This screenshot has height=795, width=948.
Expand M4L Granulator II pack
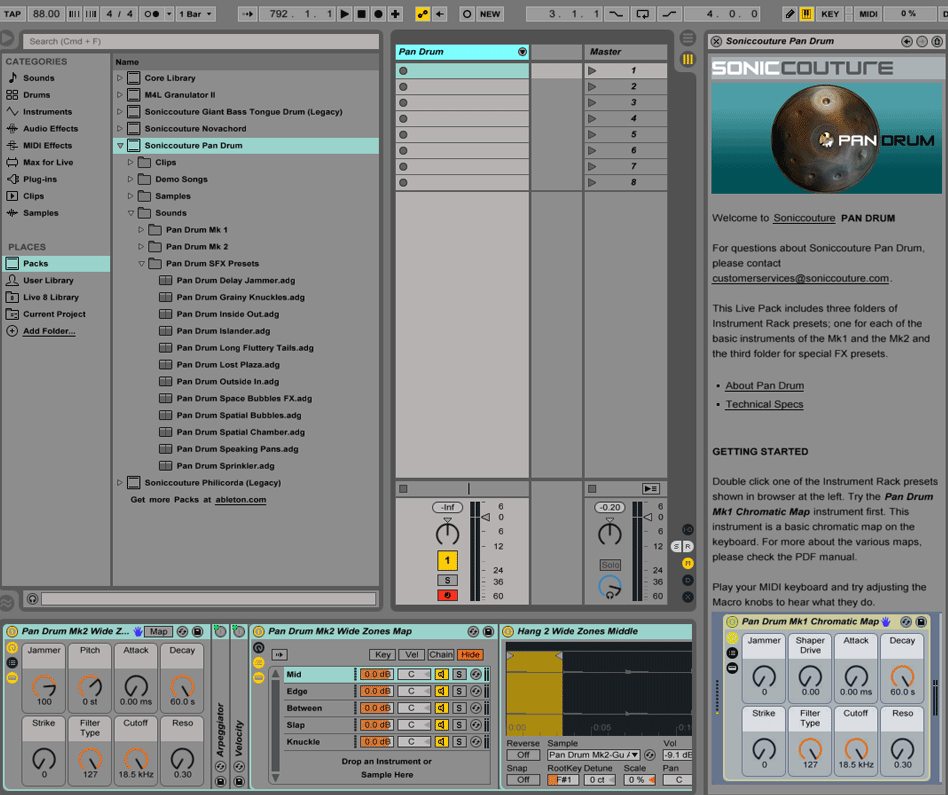[x=120, y=95]
